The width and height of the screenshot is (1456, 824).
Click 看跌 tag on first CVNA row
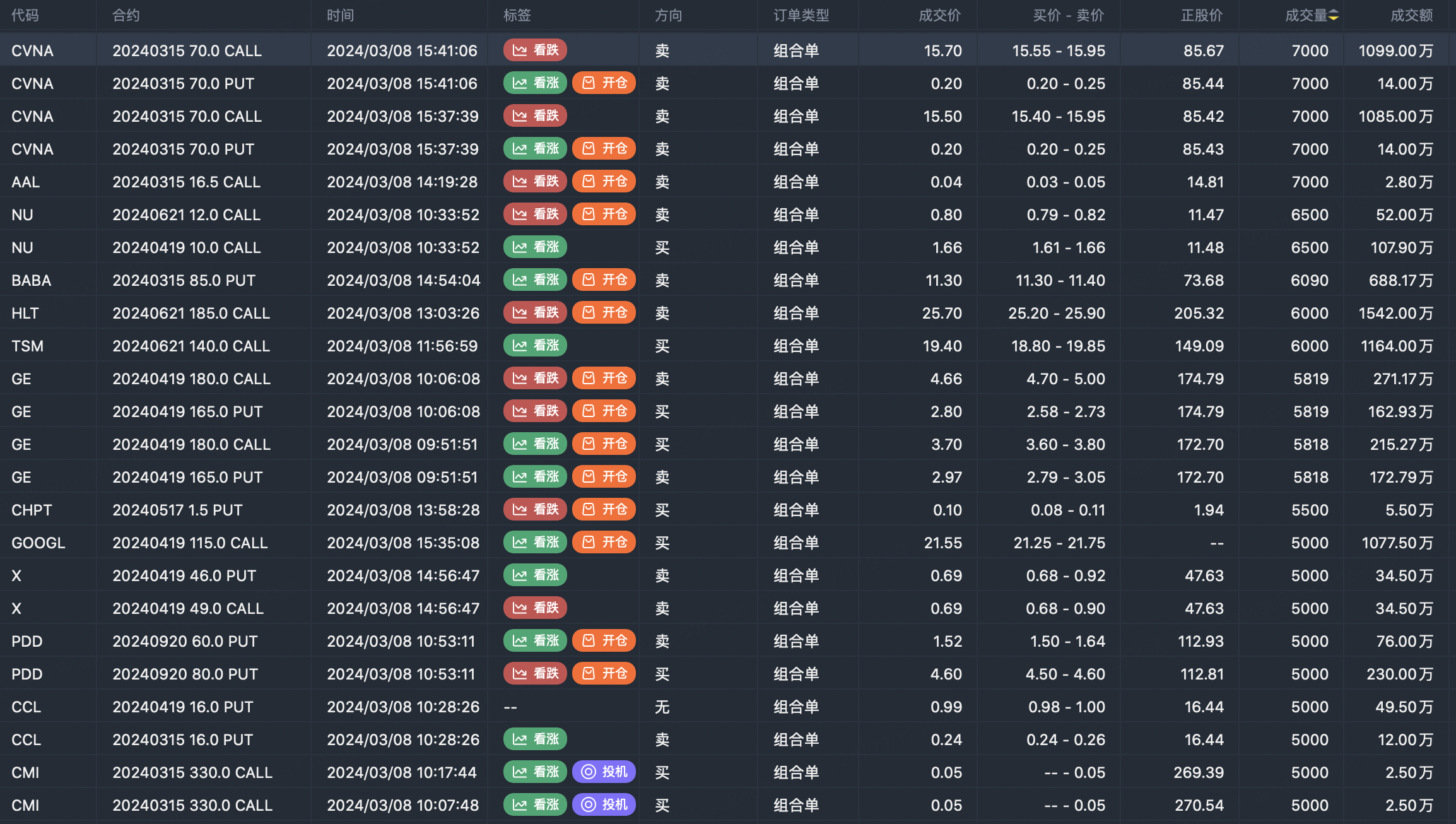click(x=535, y=50)
